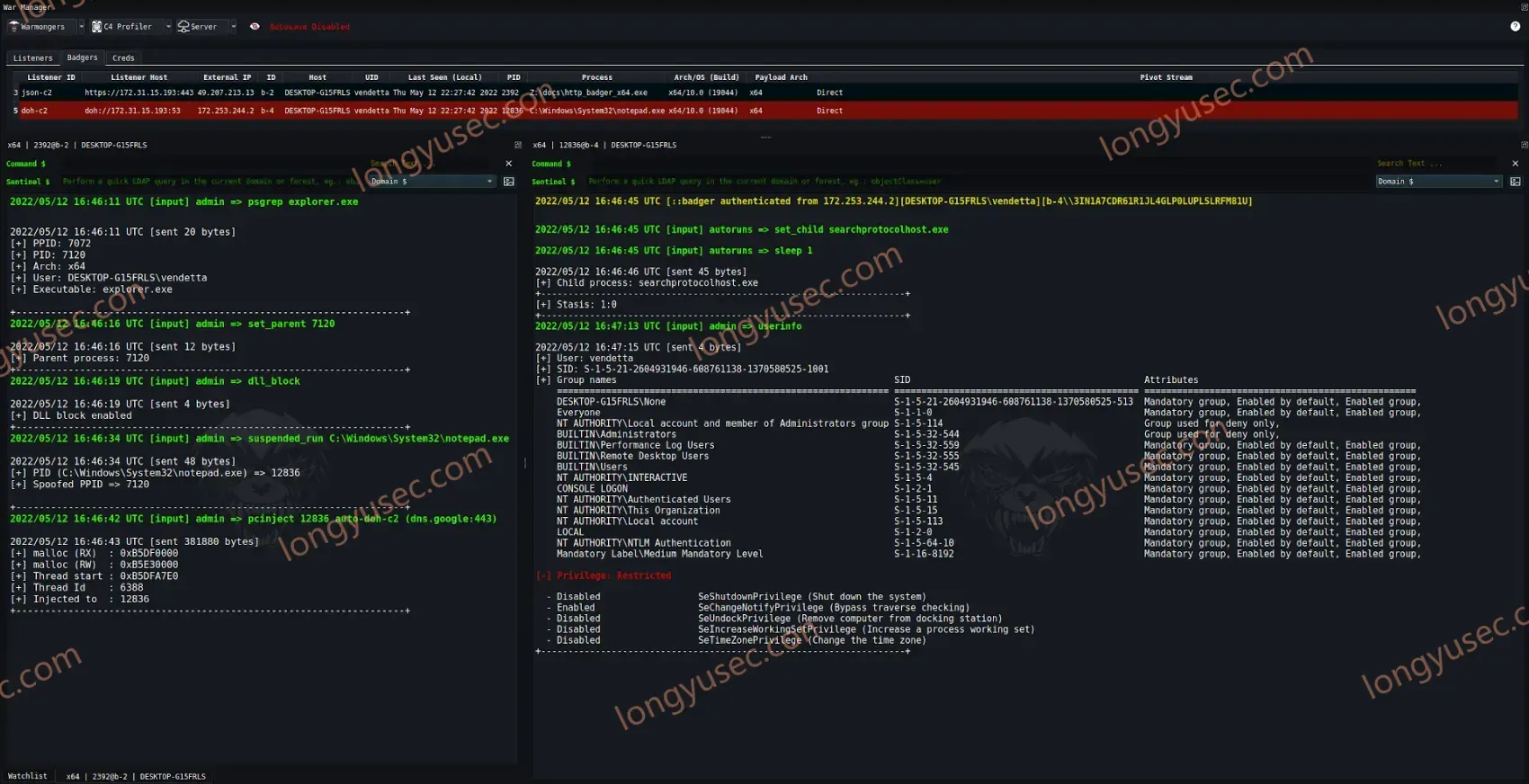This screenshot has height=784, width=1529.
Task: Float the left 2392@b-2 terminal pane
Action: (x=517, y=145)
